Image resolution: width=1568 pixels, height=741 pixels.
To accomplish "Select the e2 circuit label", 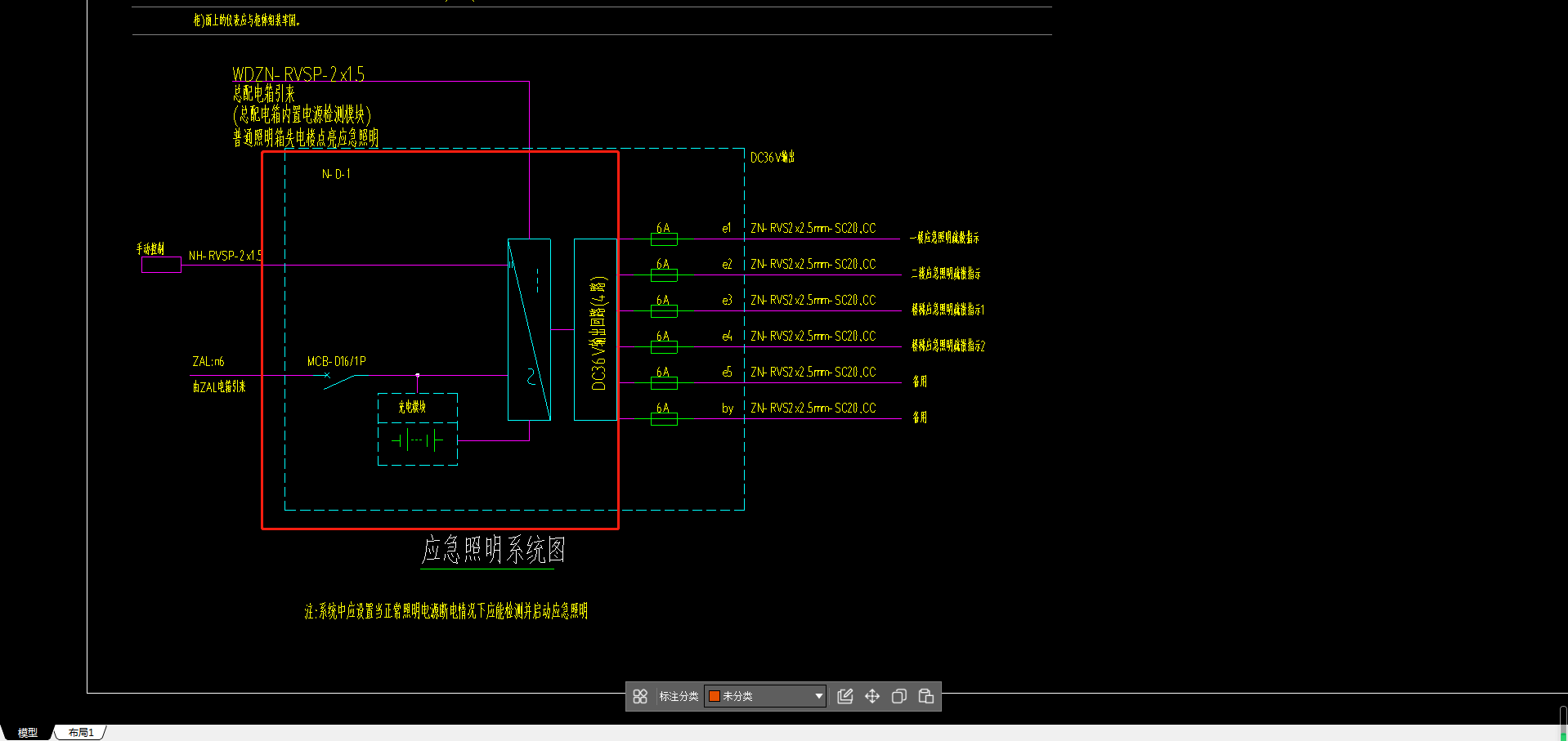I will coord(727,264).
